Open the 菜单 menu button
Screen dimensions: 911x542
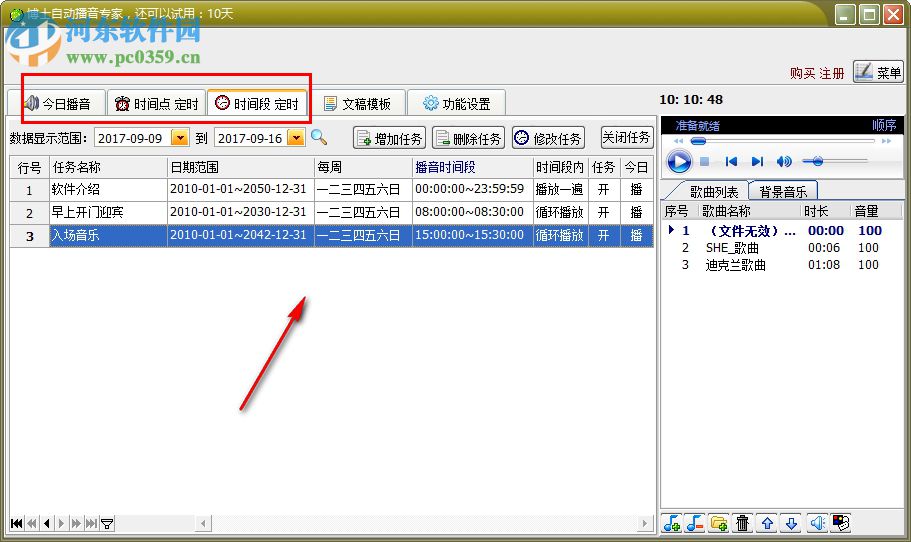(878, 72)
